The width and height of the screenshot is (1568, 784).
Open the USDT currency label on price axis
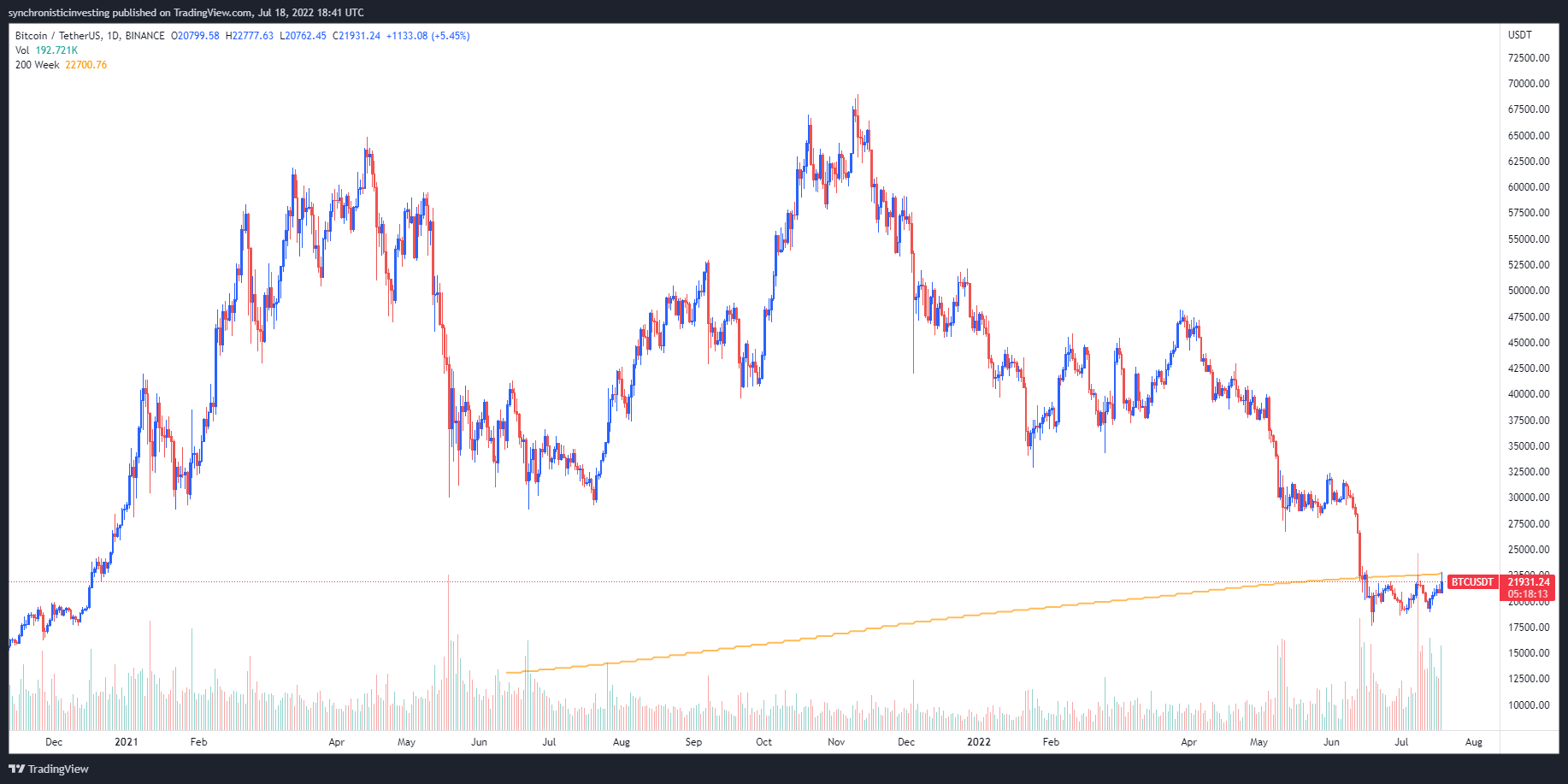point(1519,35)
